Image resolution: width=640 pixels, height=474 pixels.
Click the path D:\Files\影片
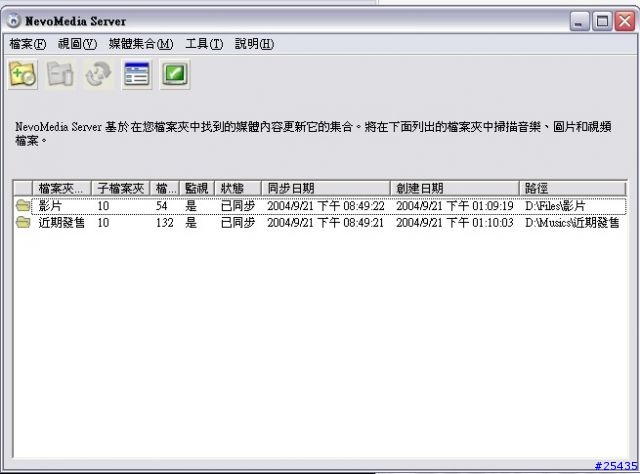pyautogui.click(x=555, y=206)
